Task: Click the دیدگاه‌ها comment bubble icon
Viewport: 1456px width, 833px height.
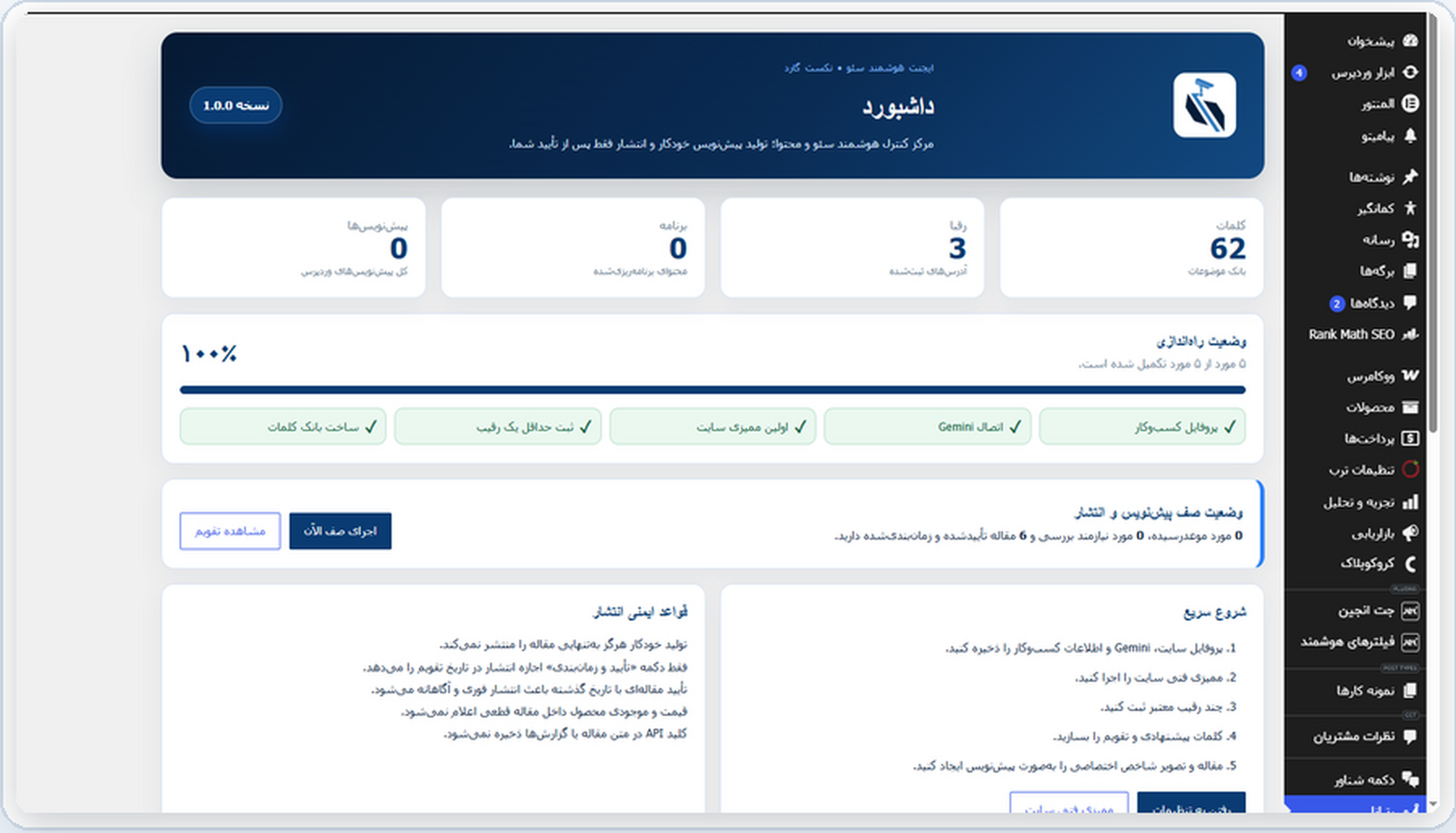Action: coord(1410,302)
